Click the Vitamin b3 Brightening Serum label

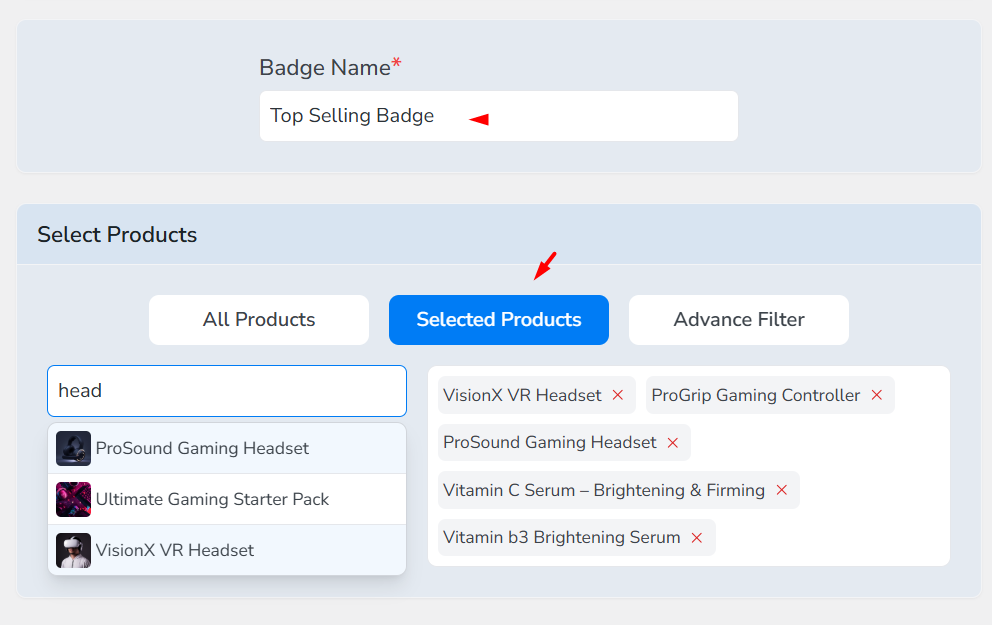561,537
